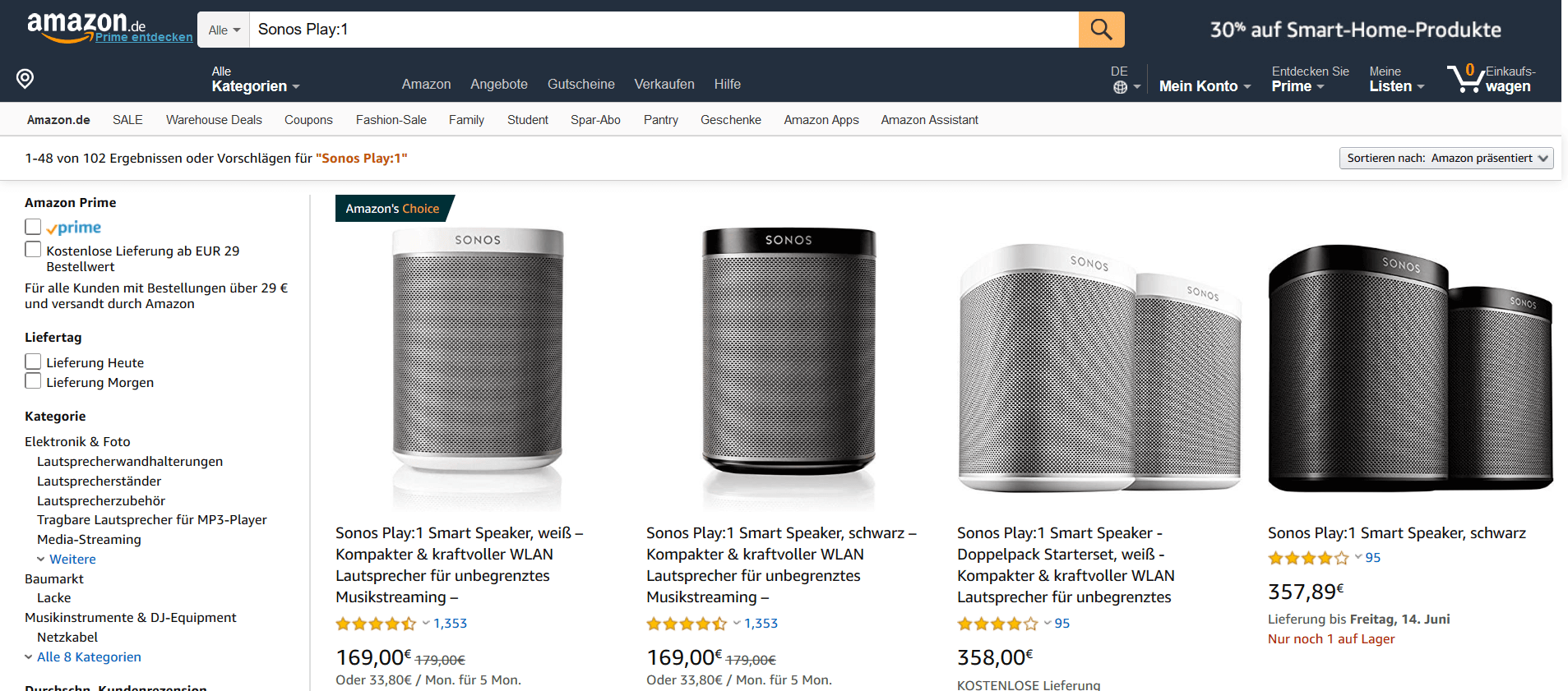Open the Lautsprecherständer category link
This screenshot has height=691, width=1568.
tap(99, 481)
